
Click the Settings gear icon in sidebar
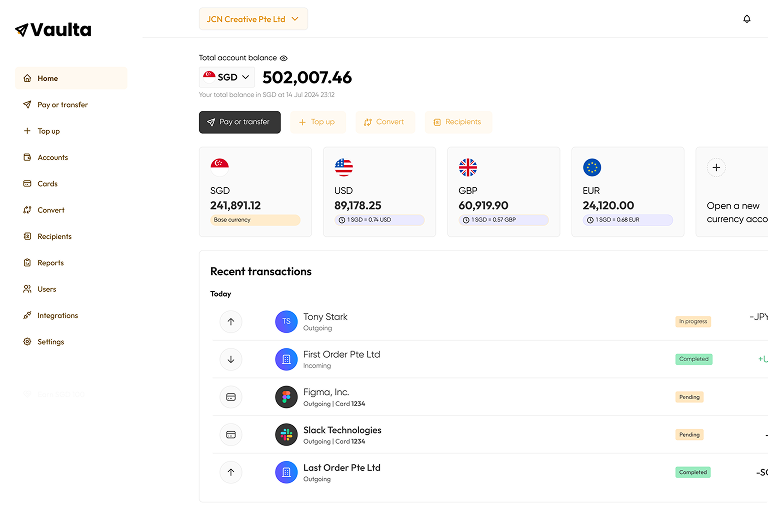27,342
